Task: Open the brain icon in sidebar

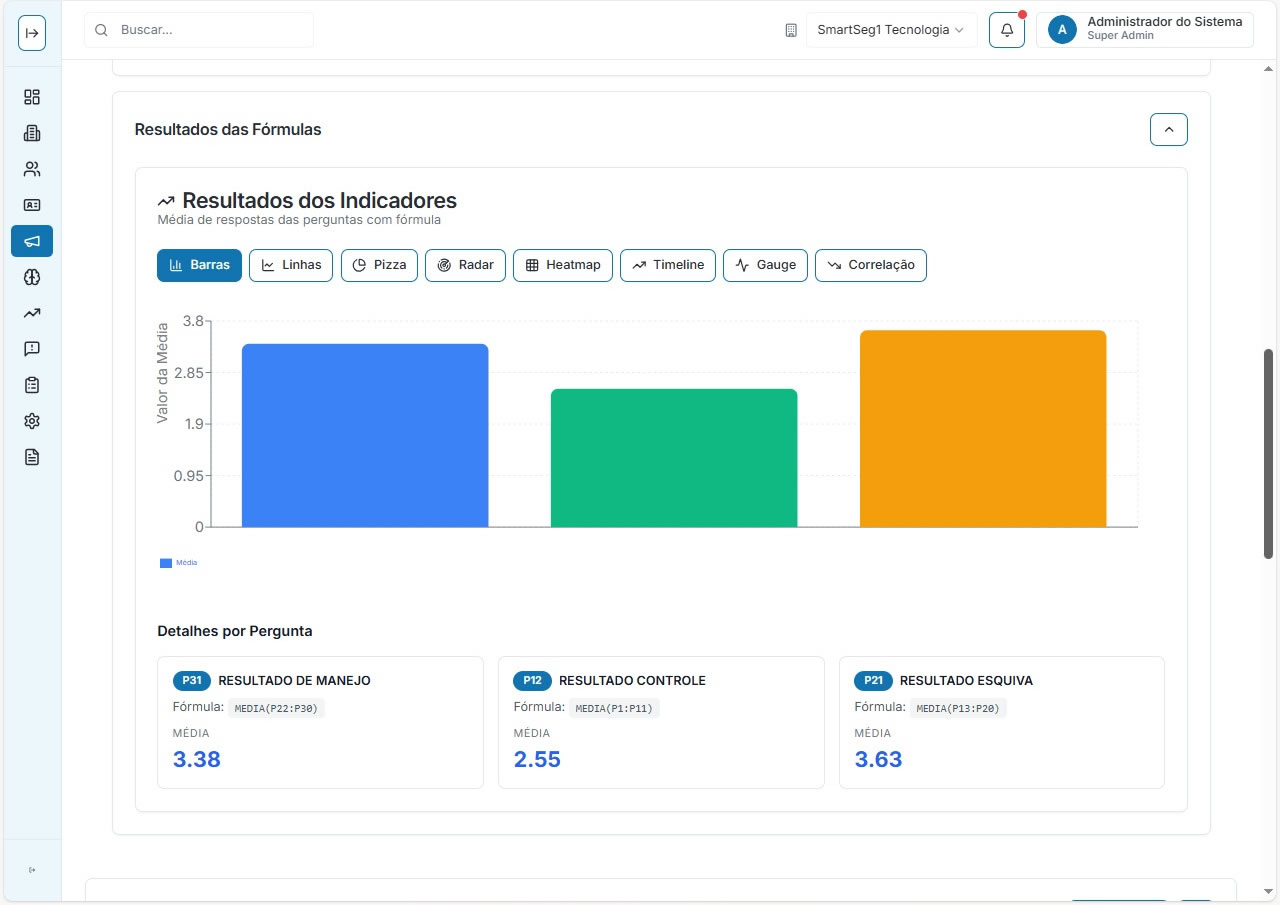Action: (32, 277)
